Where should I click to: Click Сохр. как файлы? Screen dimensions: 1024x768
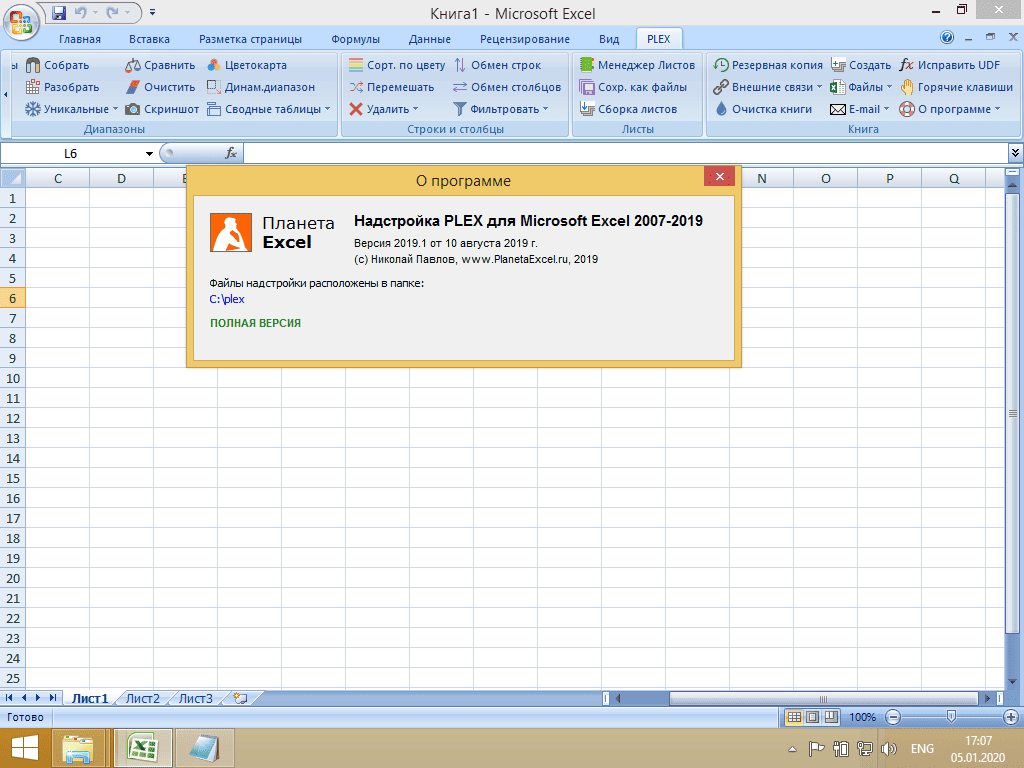coord(633,87)
